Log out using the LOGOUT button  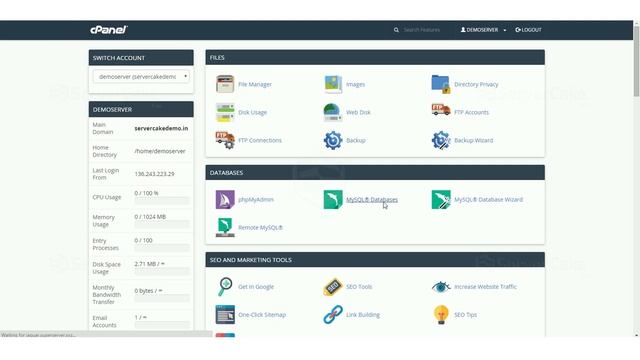pyautogui.click(x=528, y=30)
